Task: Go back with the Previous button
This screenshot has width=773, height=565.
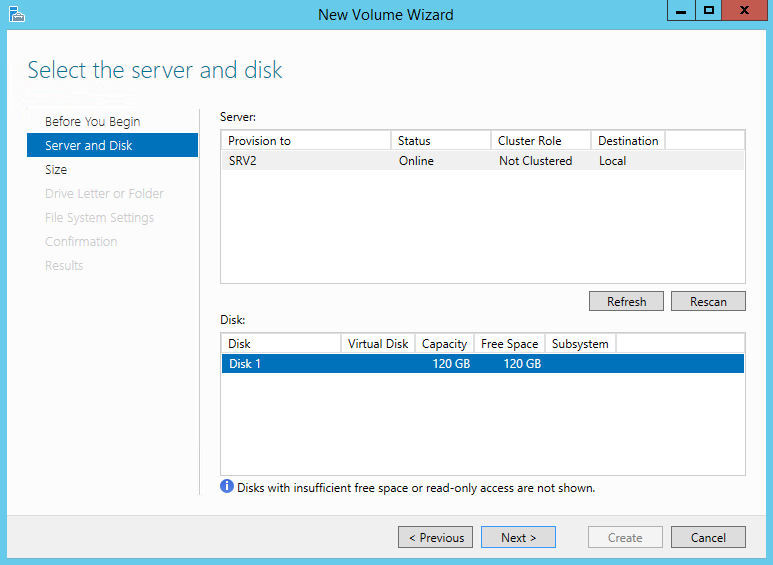Action: point(436,537)
